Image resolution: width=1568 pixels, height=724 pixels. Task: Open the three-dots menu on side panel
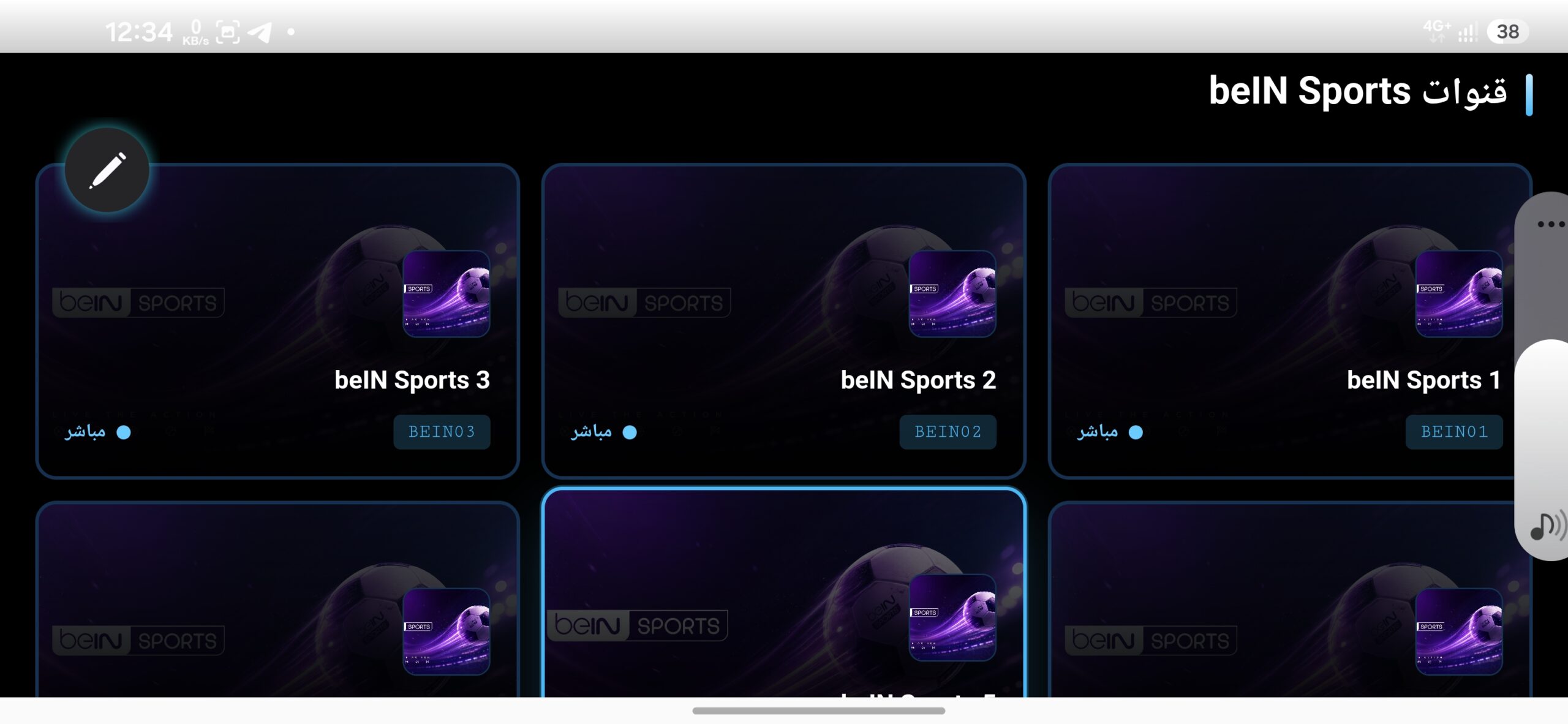click(x=1550, y=224)
